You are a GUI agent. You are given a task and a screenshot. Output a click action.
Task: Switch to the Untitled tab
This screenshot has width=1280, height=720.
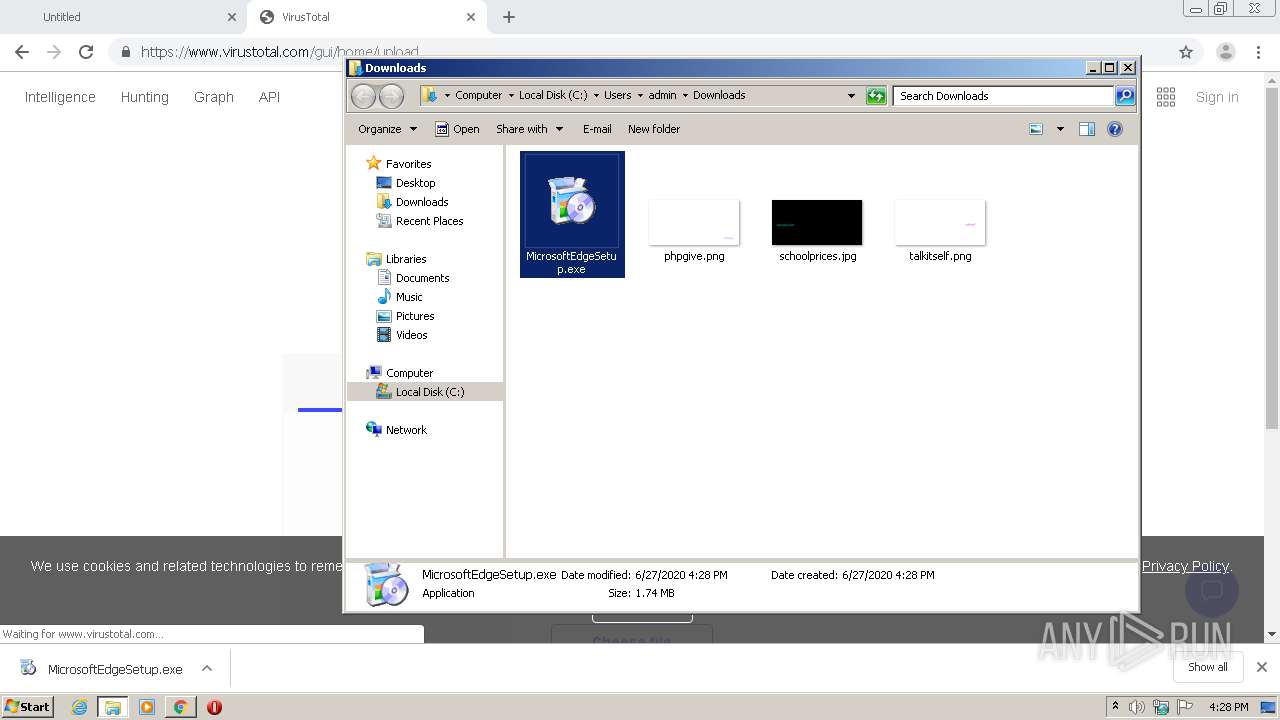point(122,17)
